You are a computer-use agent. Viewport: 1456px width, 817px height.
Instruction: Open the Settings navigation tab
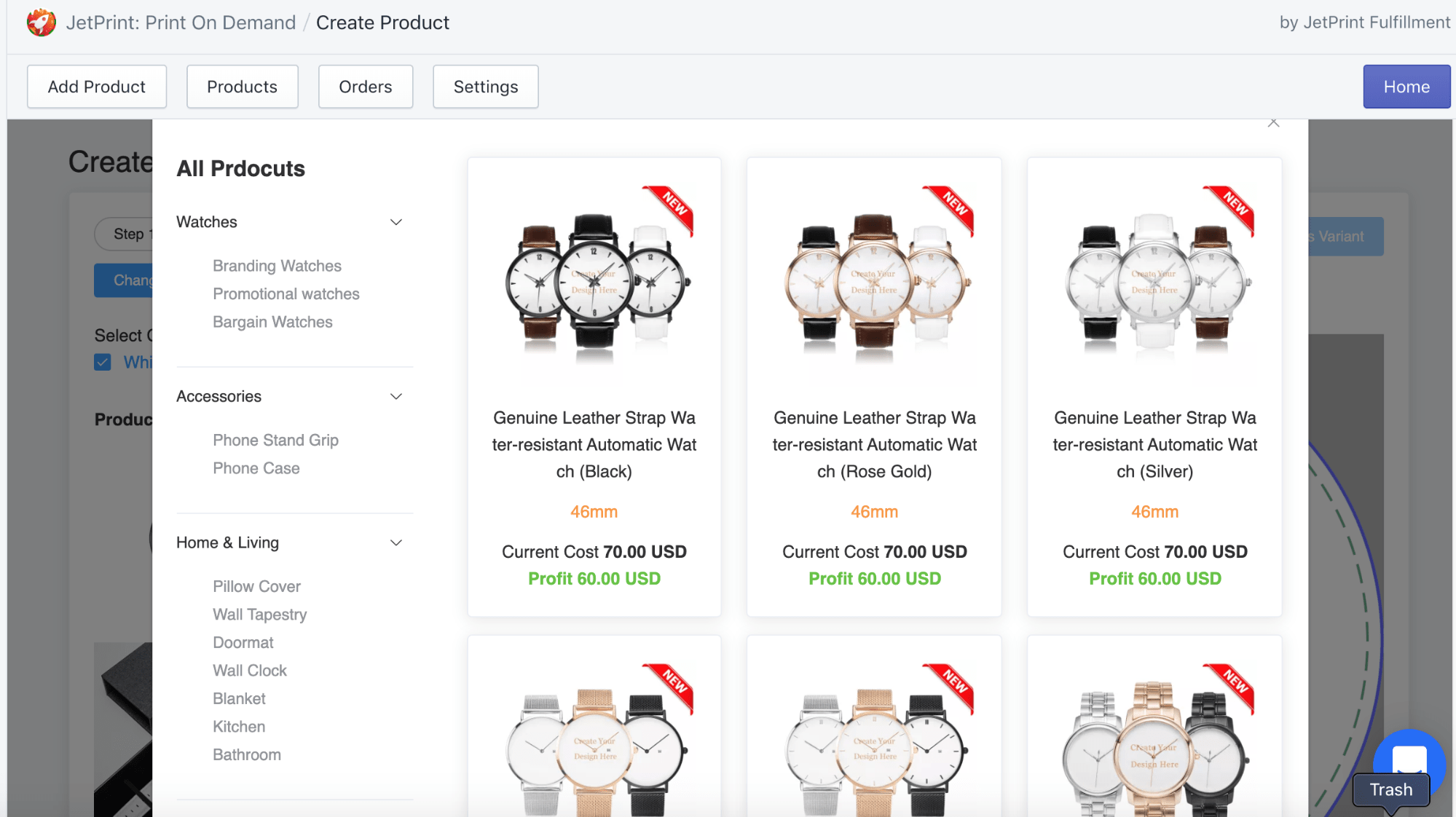(x=485, y=86)
